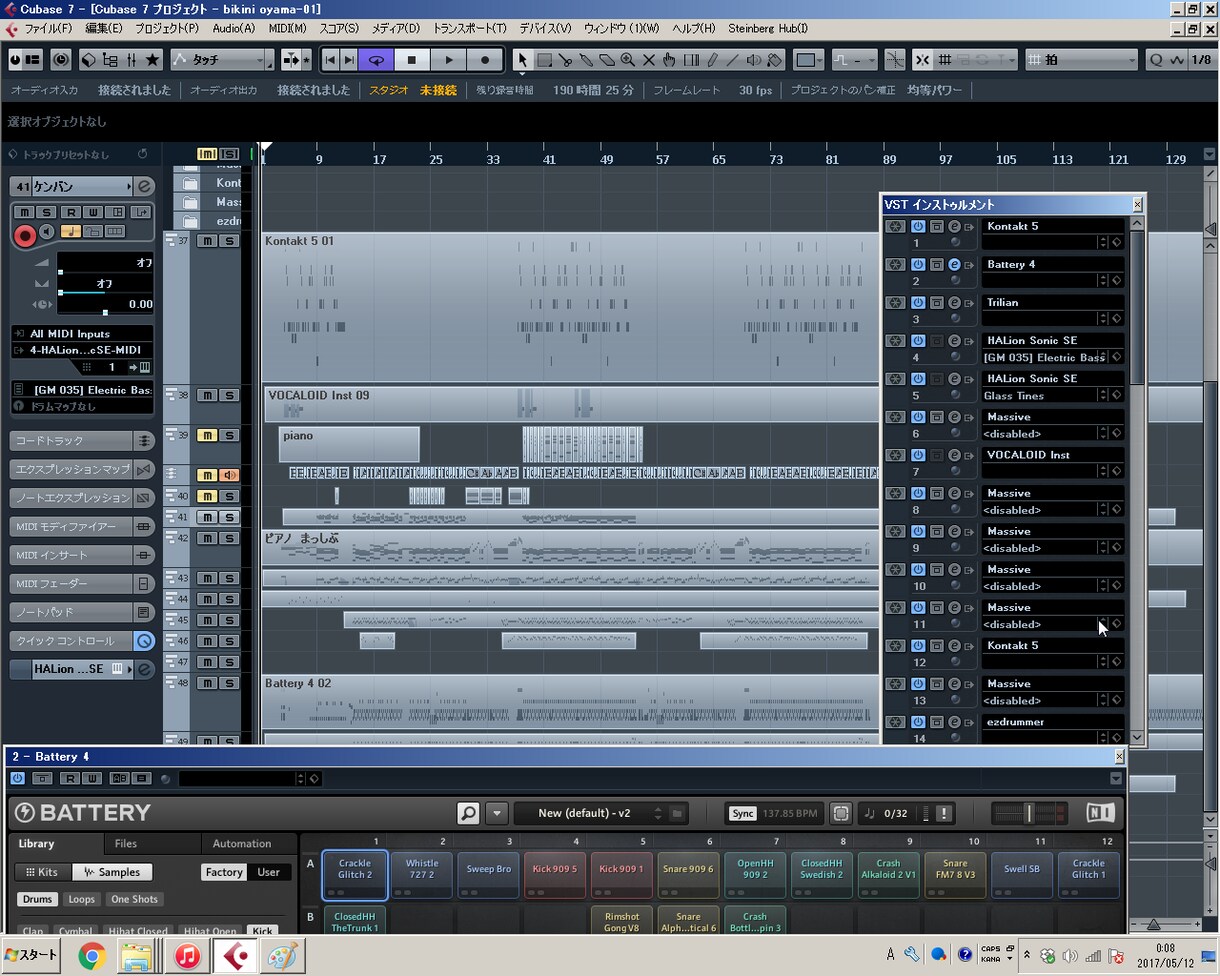Open the MIDI(M) menu
Image resolution: width=1220 pixels, height=976 pixels.
(x=288, y=29)
